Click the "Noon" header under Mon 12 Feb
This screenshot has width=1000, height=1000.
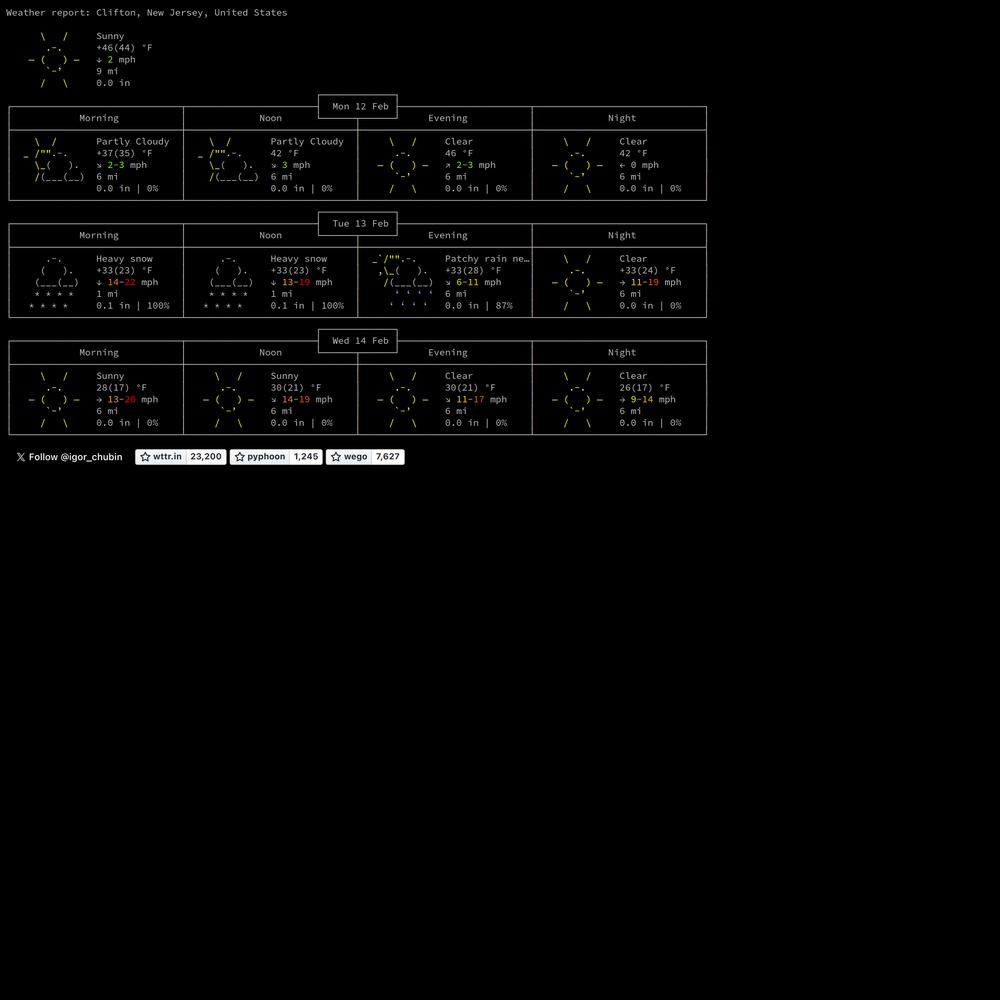point(270,118)
